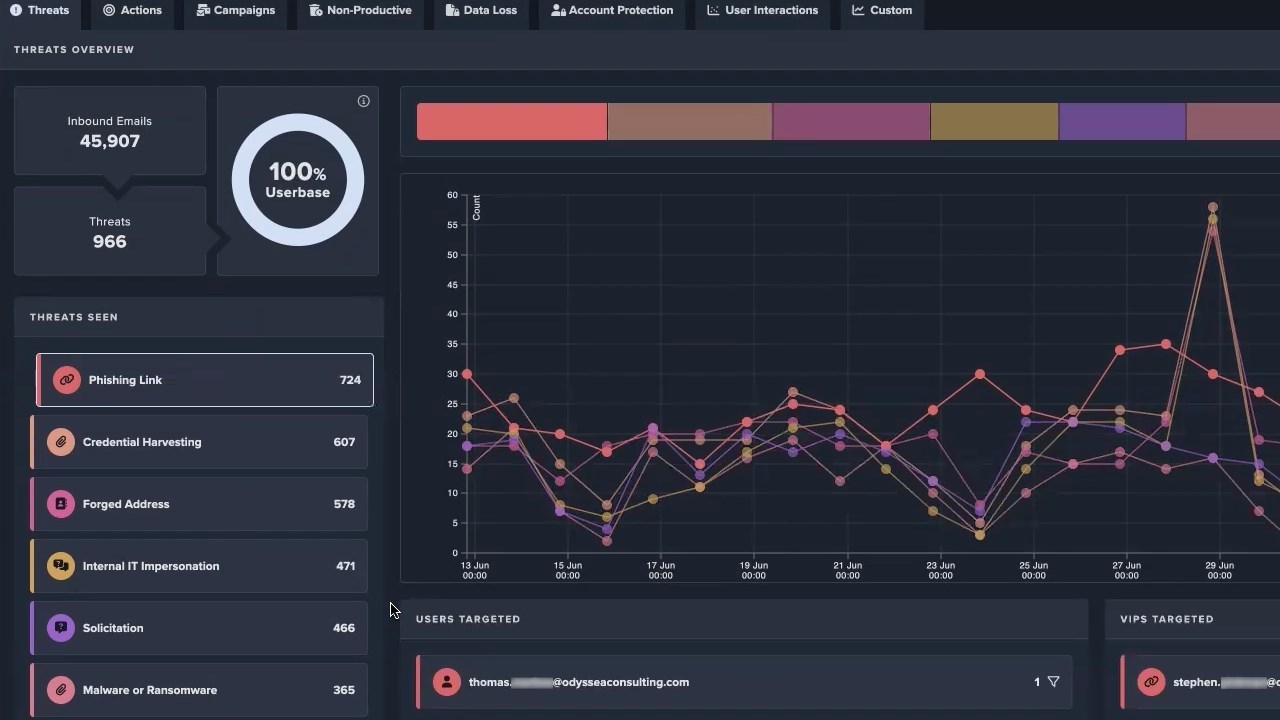Click the Solicitation count 466
This screenshot has width=1280, height=720.
344,628
